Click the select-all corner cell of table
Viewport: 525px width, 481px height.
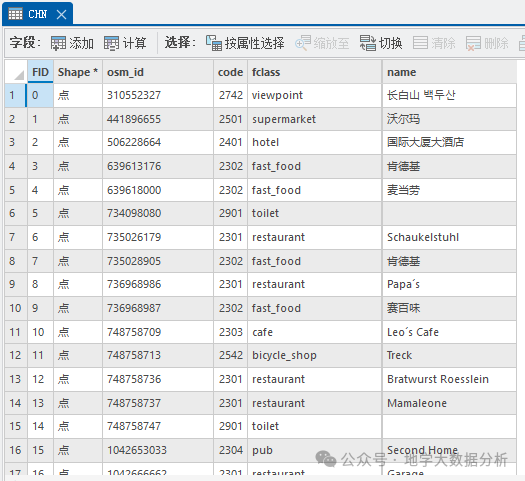[x=16, y=72]
